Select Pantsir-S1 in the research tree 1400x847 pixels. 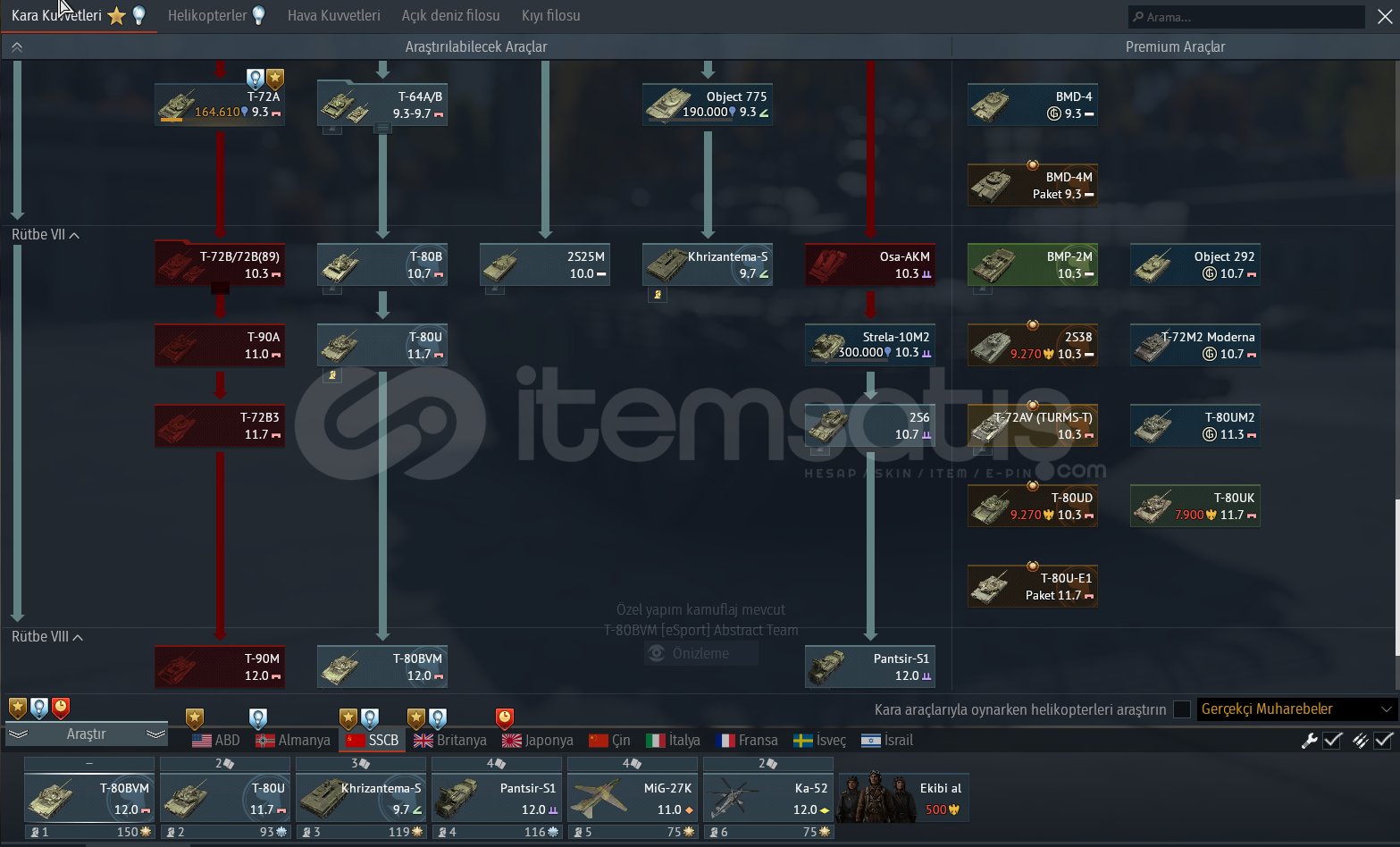coord(870,667)
